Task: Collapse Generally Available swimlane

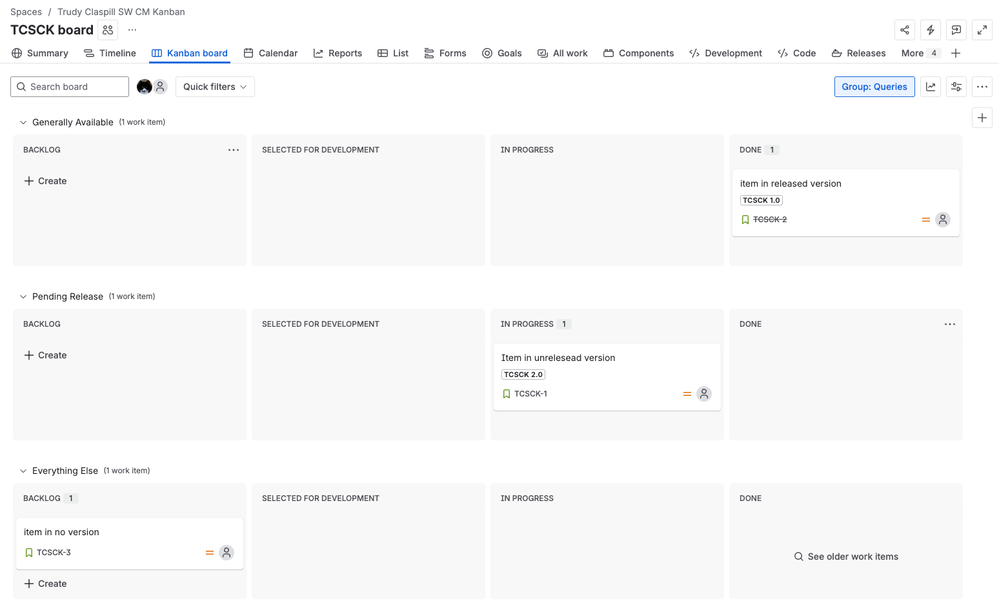Action: (23, 122)
